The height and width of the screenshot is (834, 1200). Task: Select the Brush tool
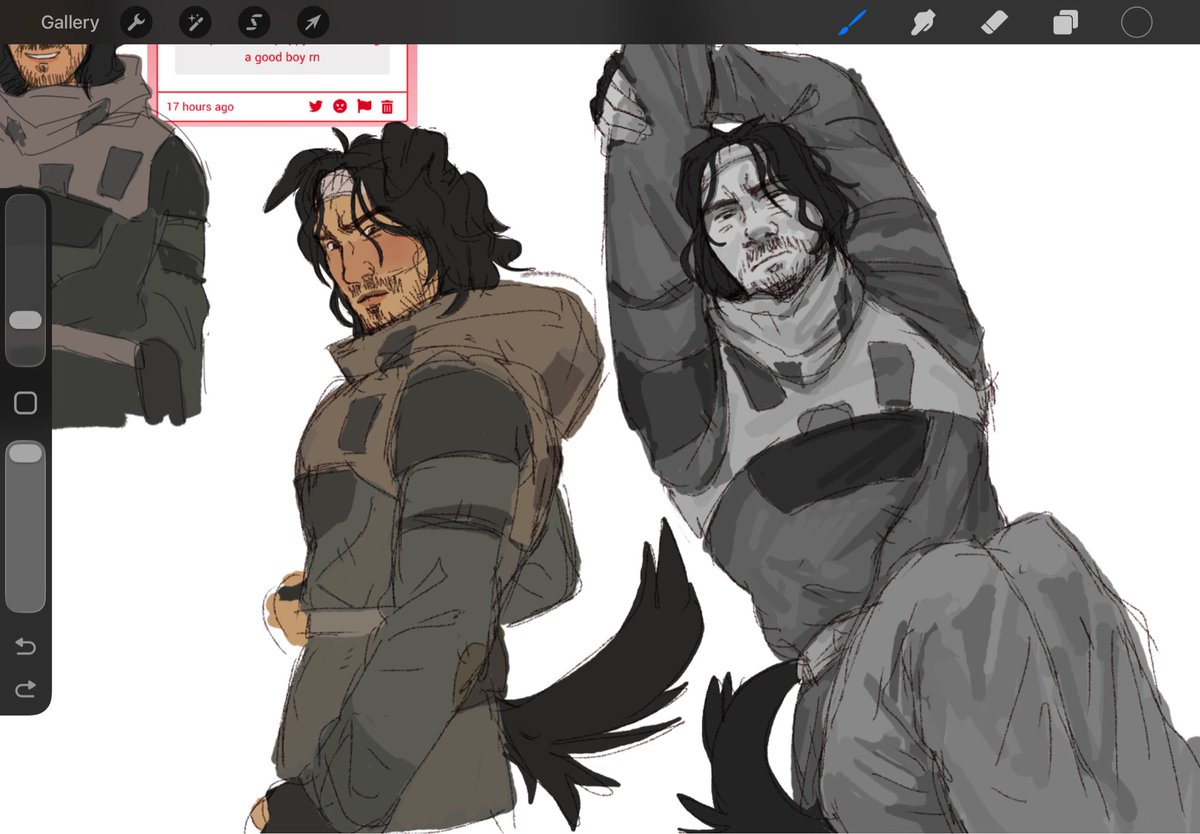[x=852, y=22]
